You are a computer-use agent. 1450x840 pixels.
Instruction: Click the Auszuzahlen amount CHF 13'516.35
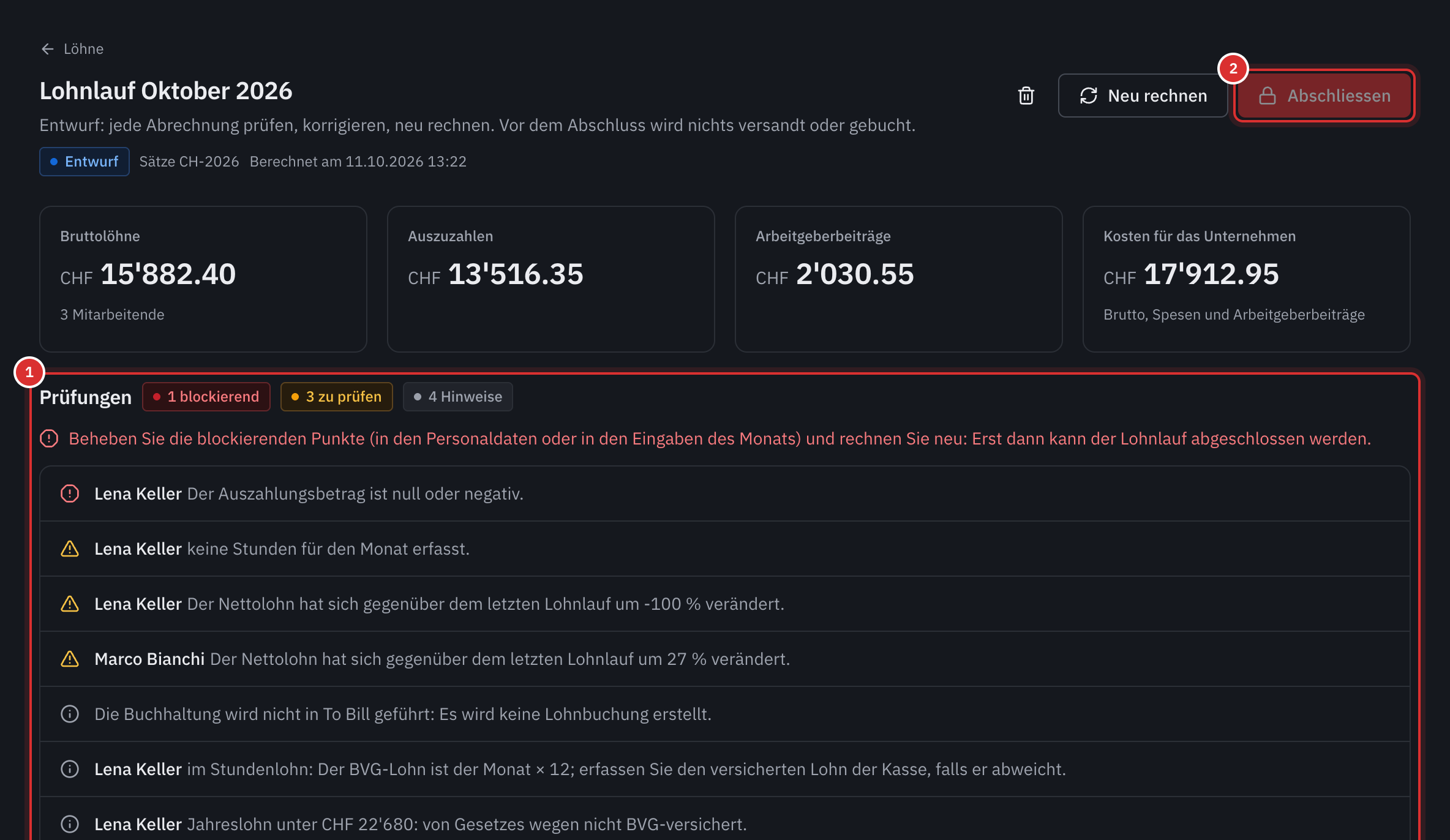(496, 274)
